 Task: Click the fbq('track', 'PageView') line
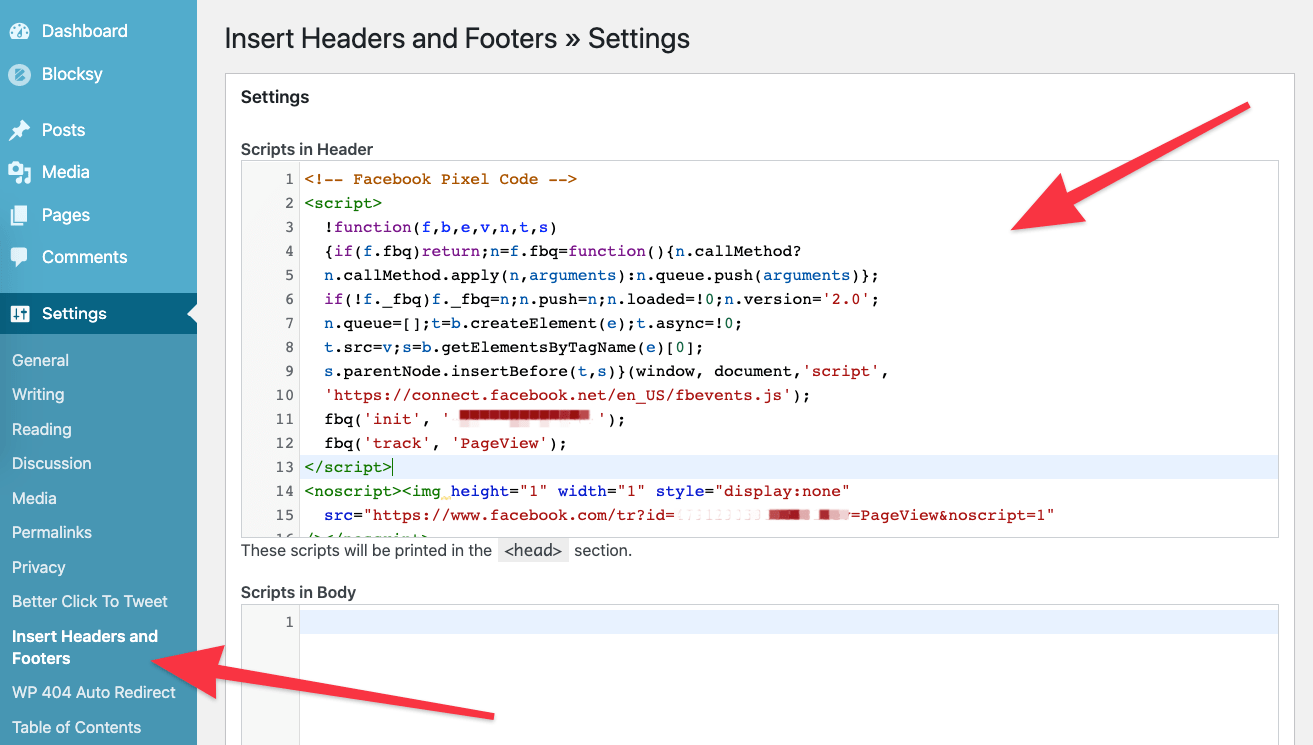445,443
